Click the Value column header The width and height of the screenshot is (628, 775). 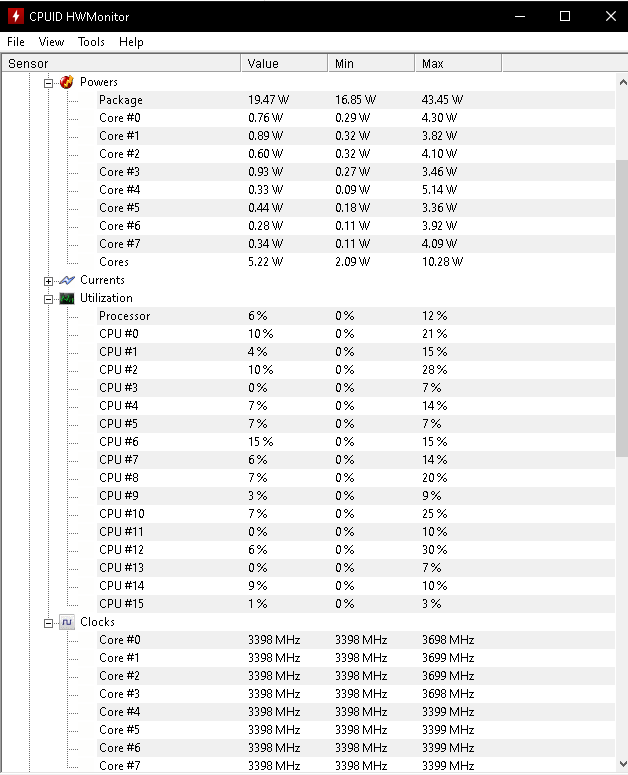tap(284, 64)
